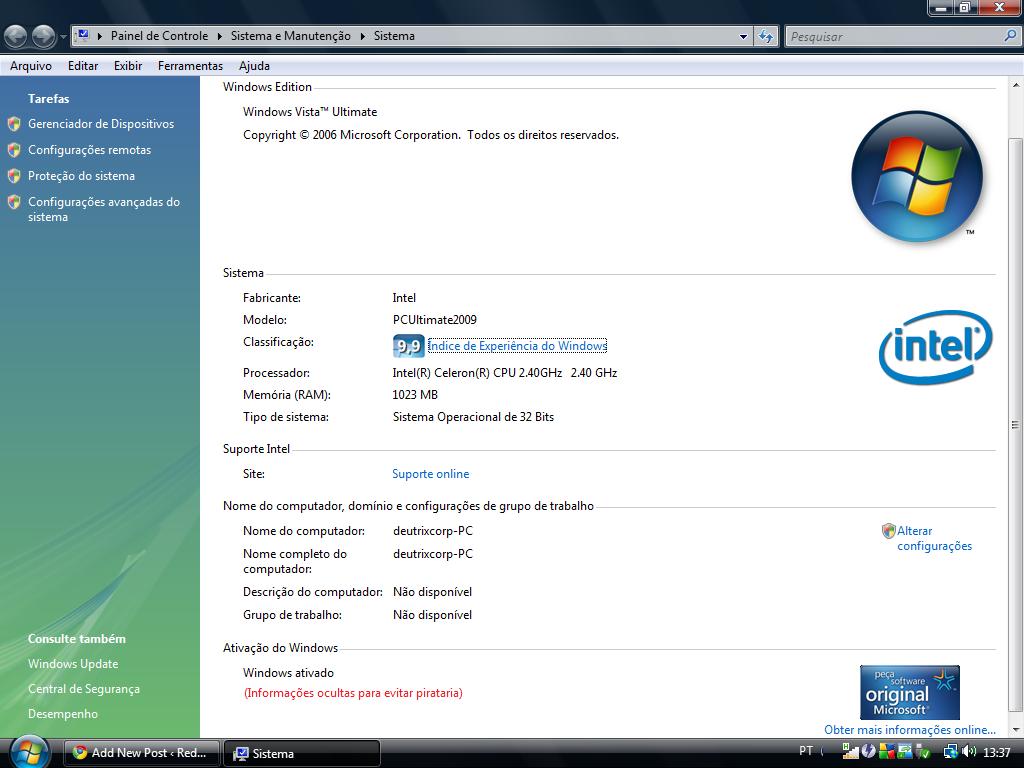This screenshot has width=1024, height=768.
Task: Click the Back navigation arrow button
Action: [16, 36]
